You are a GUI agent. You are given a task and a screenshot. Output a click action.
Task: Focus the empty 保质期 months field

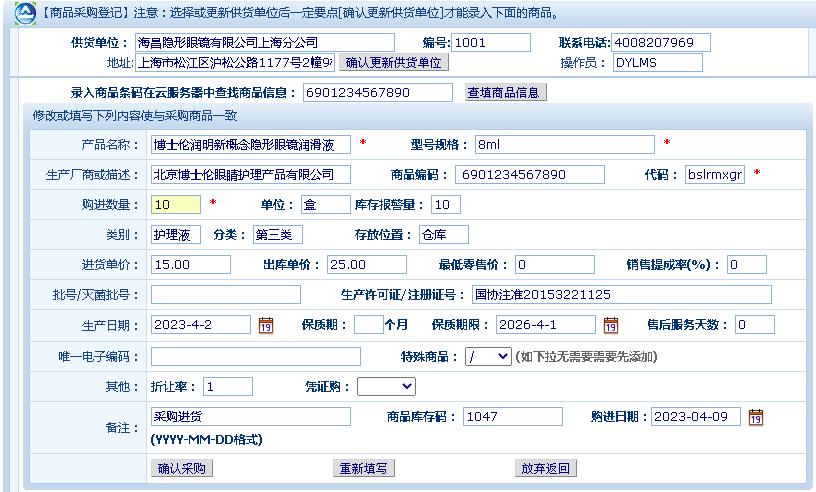tap(369, 325)
